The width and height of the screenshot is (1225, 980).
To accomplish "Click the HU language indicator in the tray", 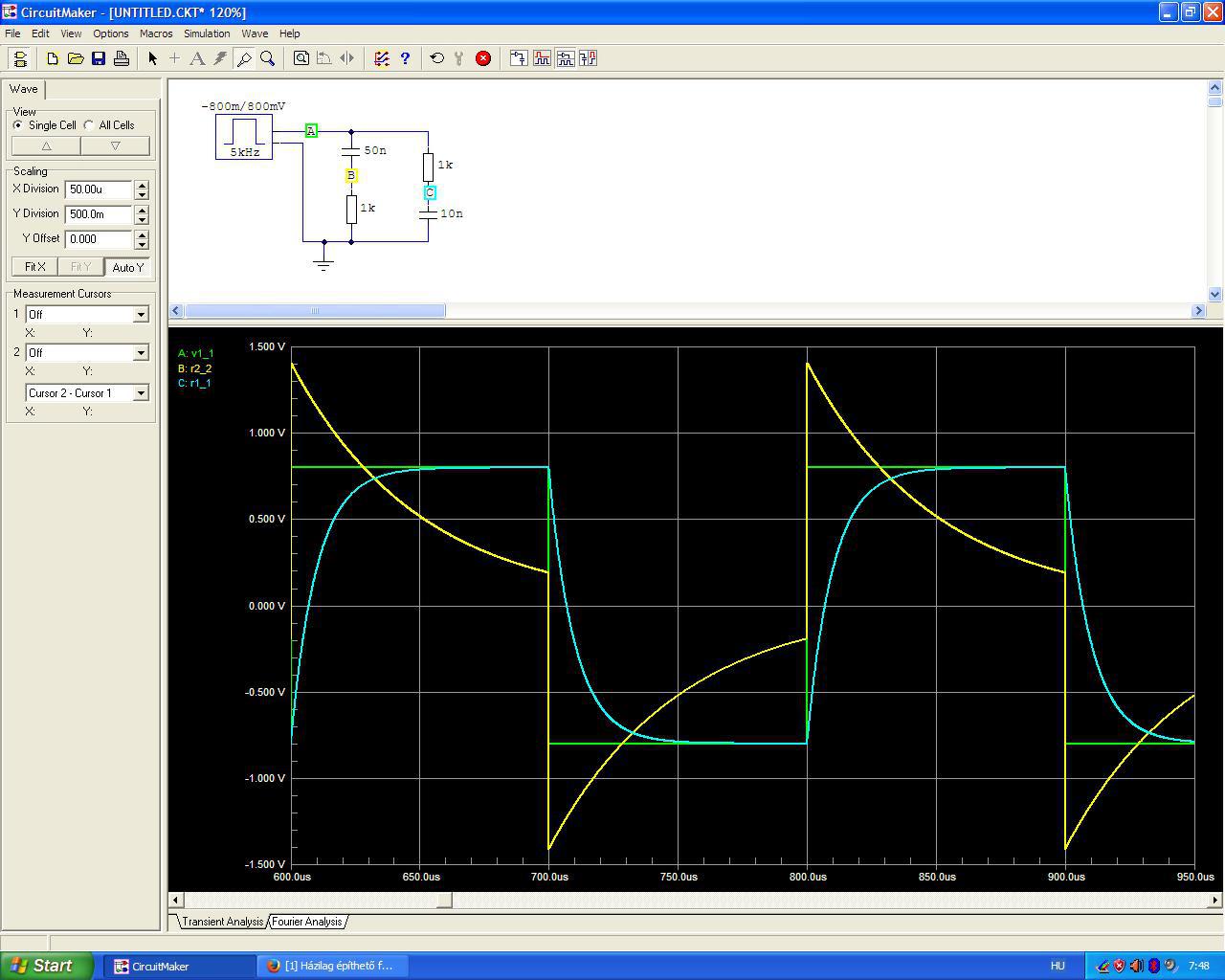I will click(x=1058, y=966).
